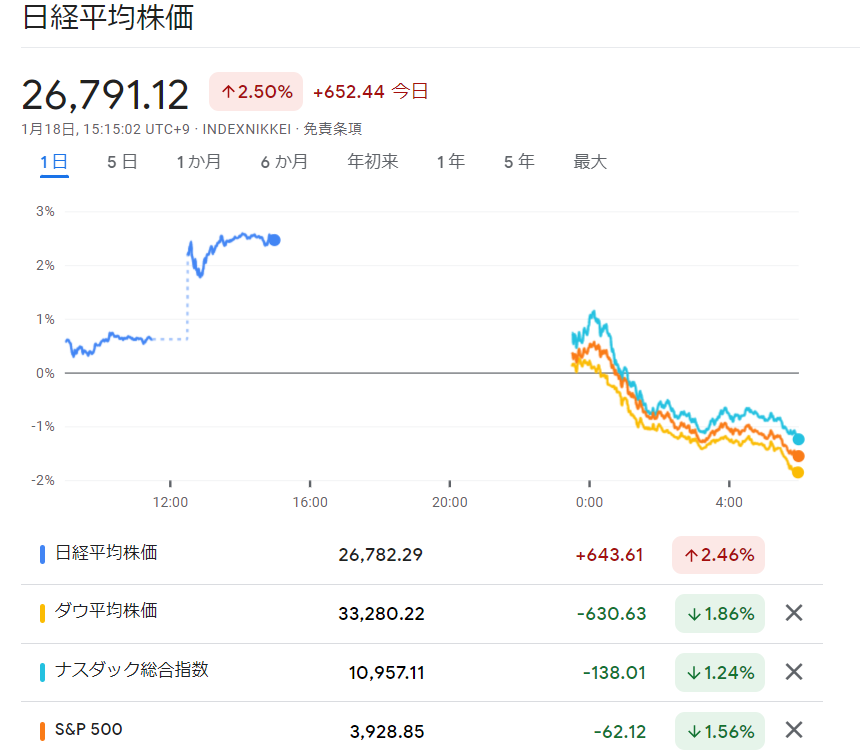The width and height of the screenshot is (860, 755).
Task: Open the S&P 500 row name
Action: [x=89, y=729]
